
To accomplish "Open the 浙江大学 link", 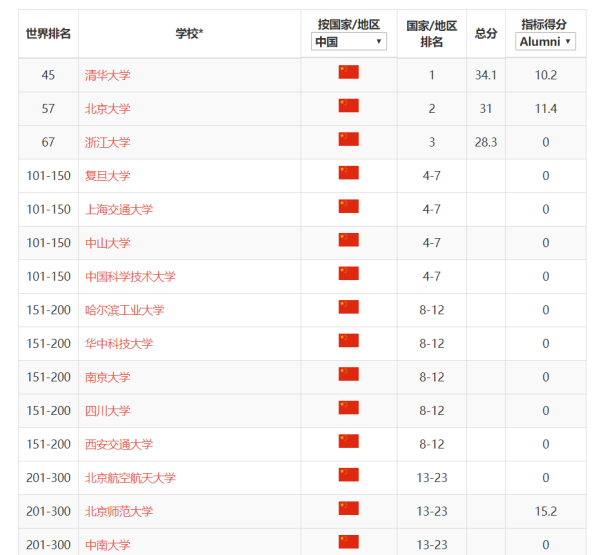I will pos(108,142).
